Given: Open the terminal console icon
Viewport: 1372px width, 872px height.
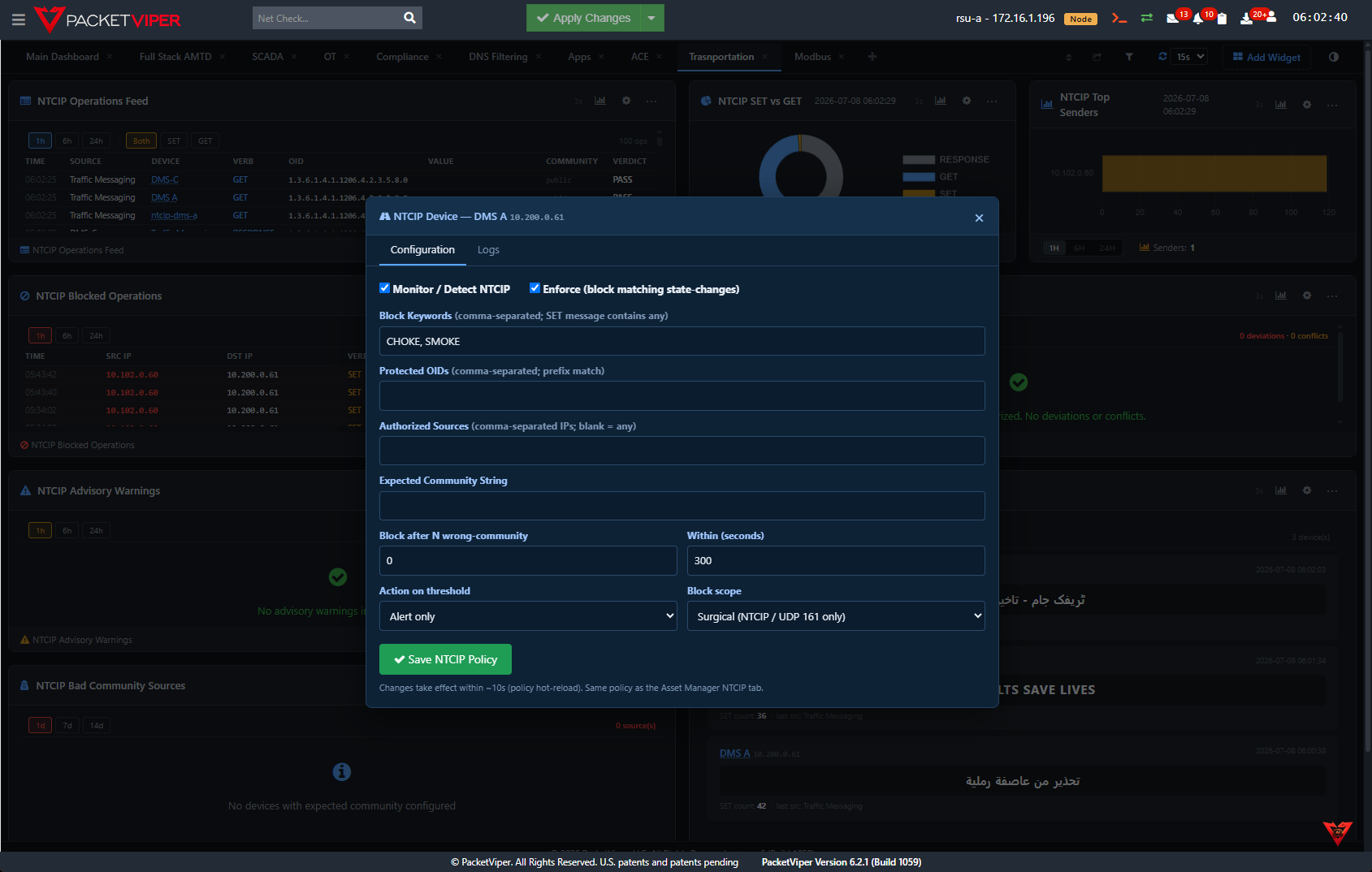Looking at the screenshot, I should [1119, 18].
